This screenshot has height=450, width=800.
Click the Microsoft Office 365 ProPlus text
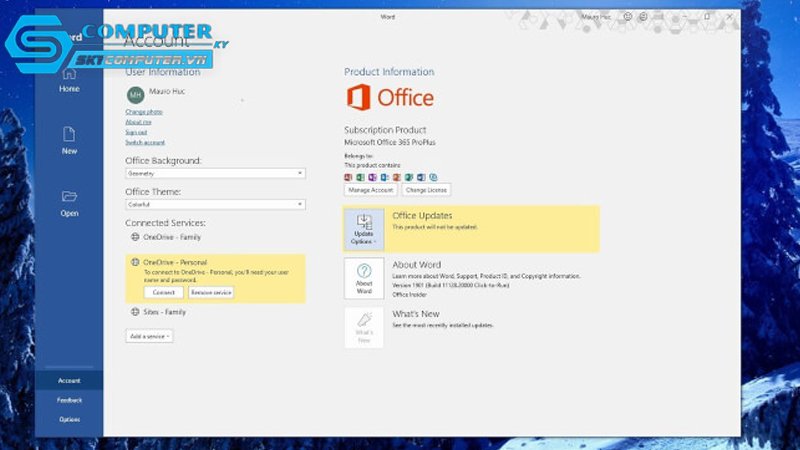coord(390,142)
